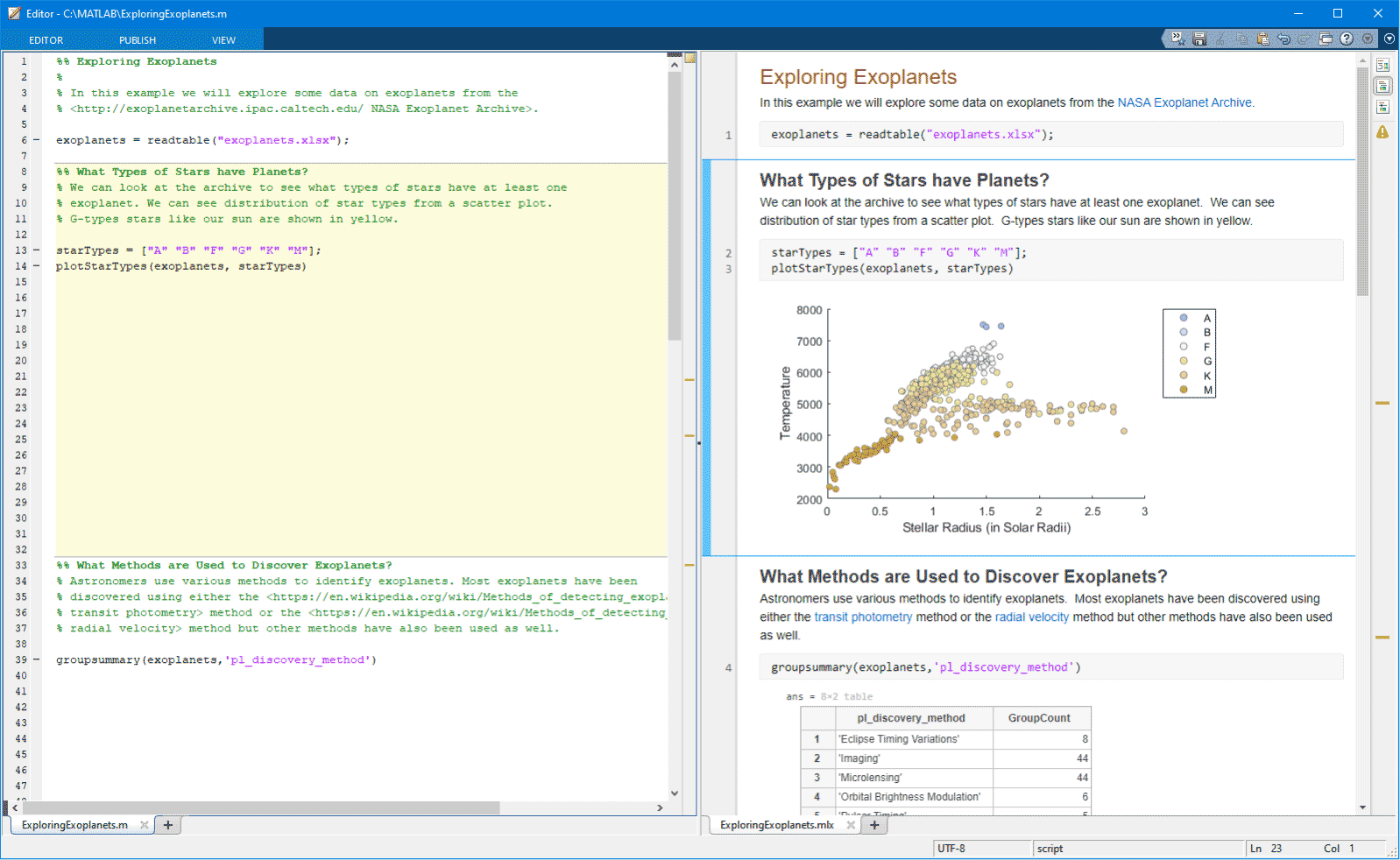Click the Redo arrow icon
Viewport: 1400px width, 860px height.
[1305, 39]
